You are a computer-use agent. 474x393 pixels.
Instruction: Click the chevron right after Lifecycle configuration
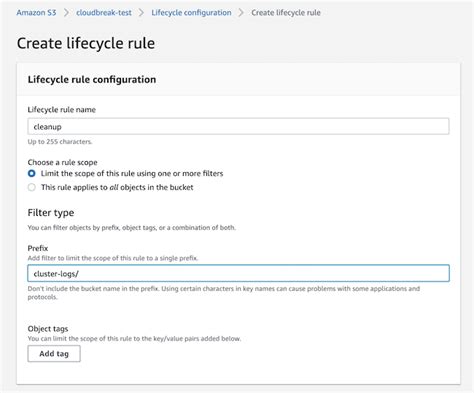click(x=241, y=13)
